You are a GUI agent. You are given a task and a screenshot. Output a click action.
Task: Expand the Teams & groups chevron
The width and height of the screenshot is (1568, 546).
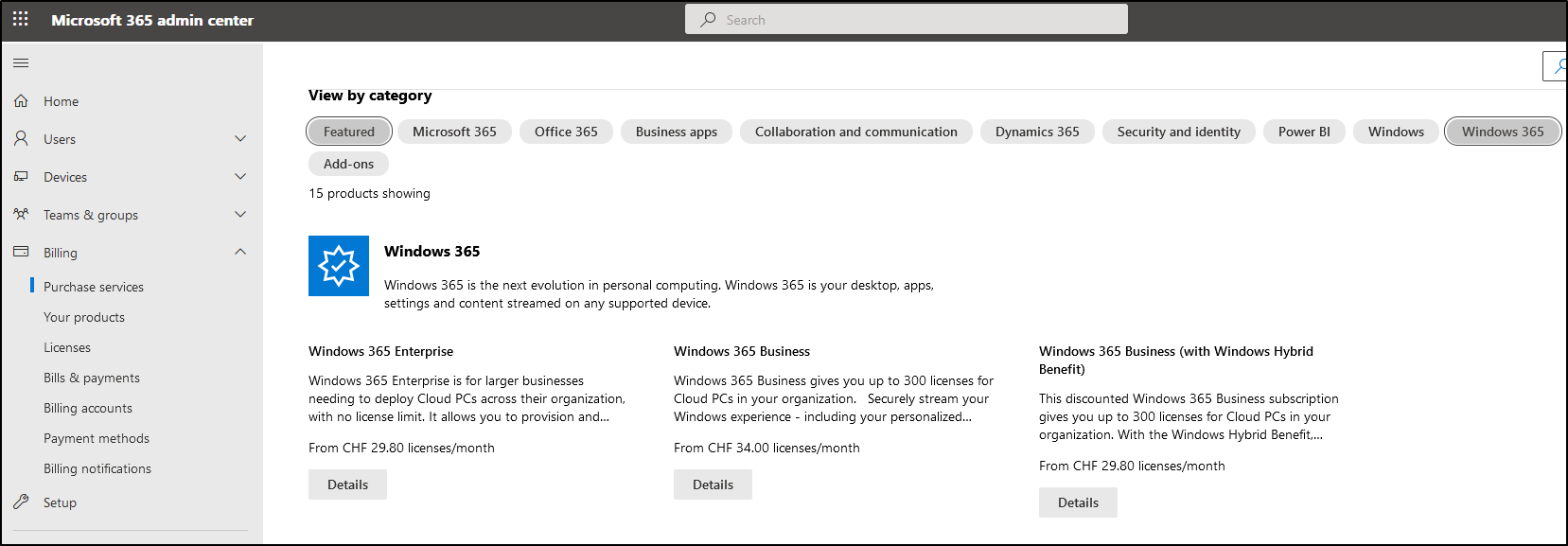(240, 214)
